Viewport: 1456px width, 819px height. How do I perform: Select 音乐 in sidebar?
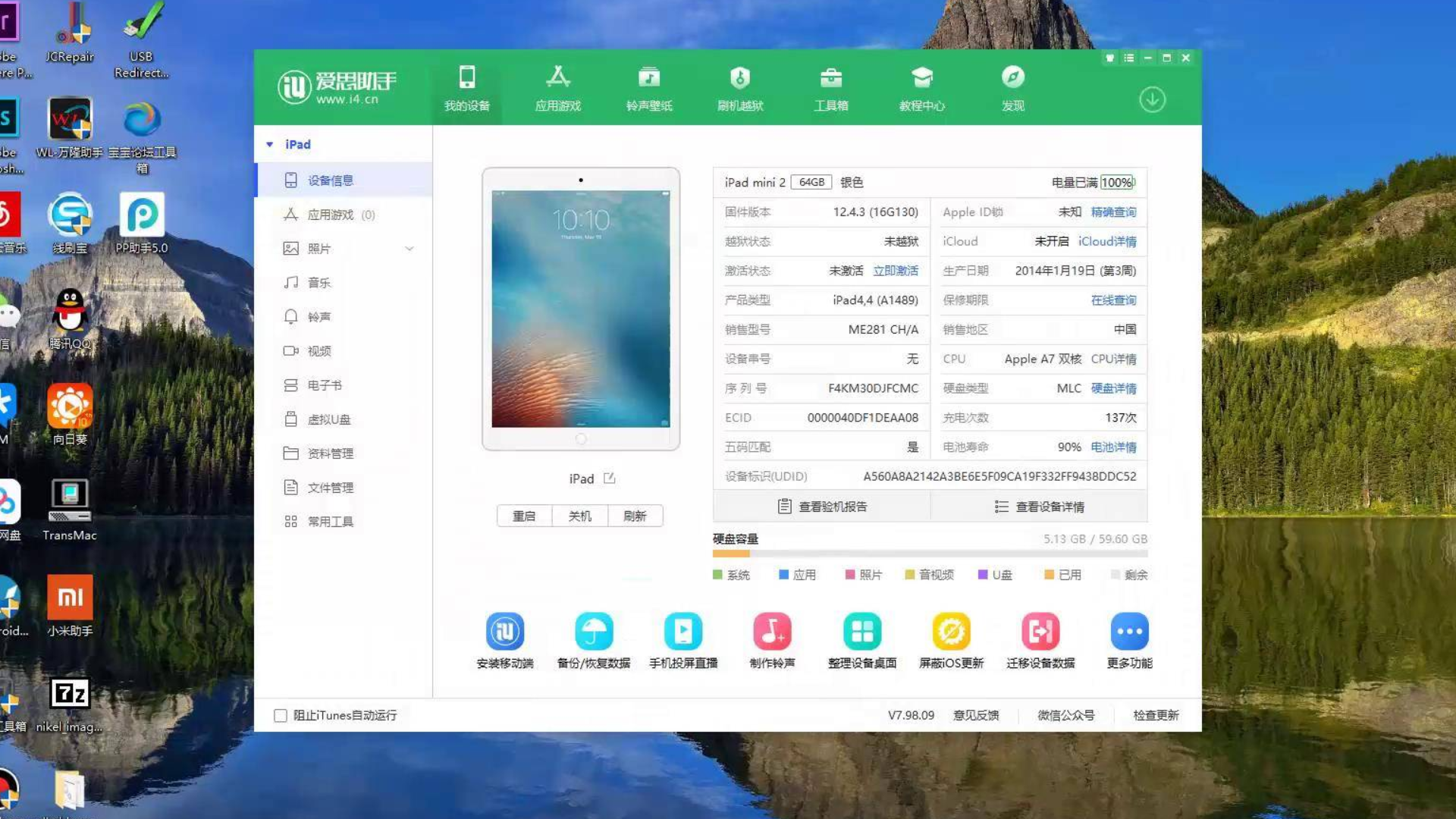(x=344, y=283)
